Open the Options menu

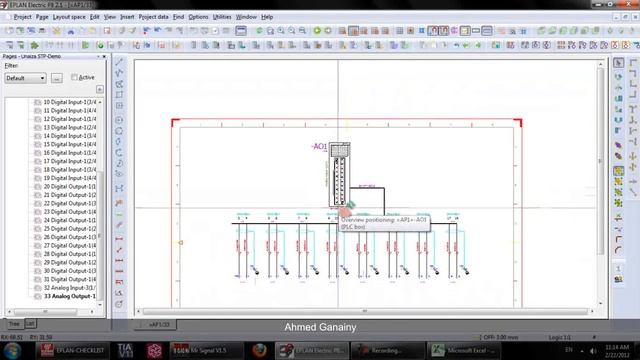(198, 17)
